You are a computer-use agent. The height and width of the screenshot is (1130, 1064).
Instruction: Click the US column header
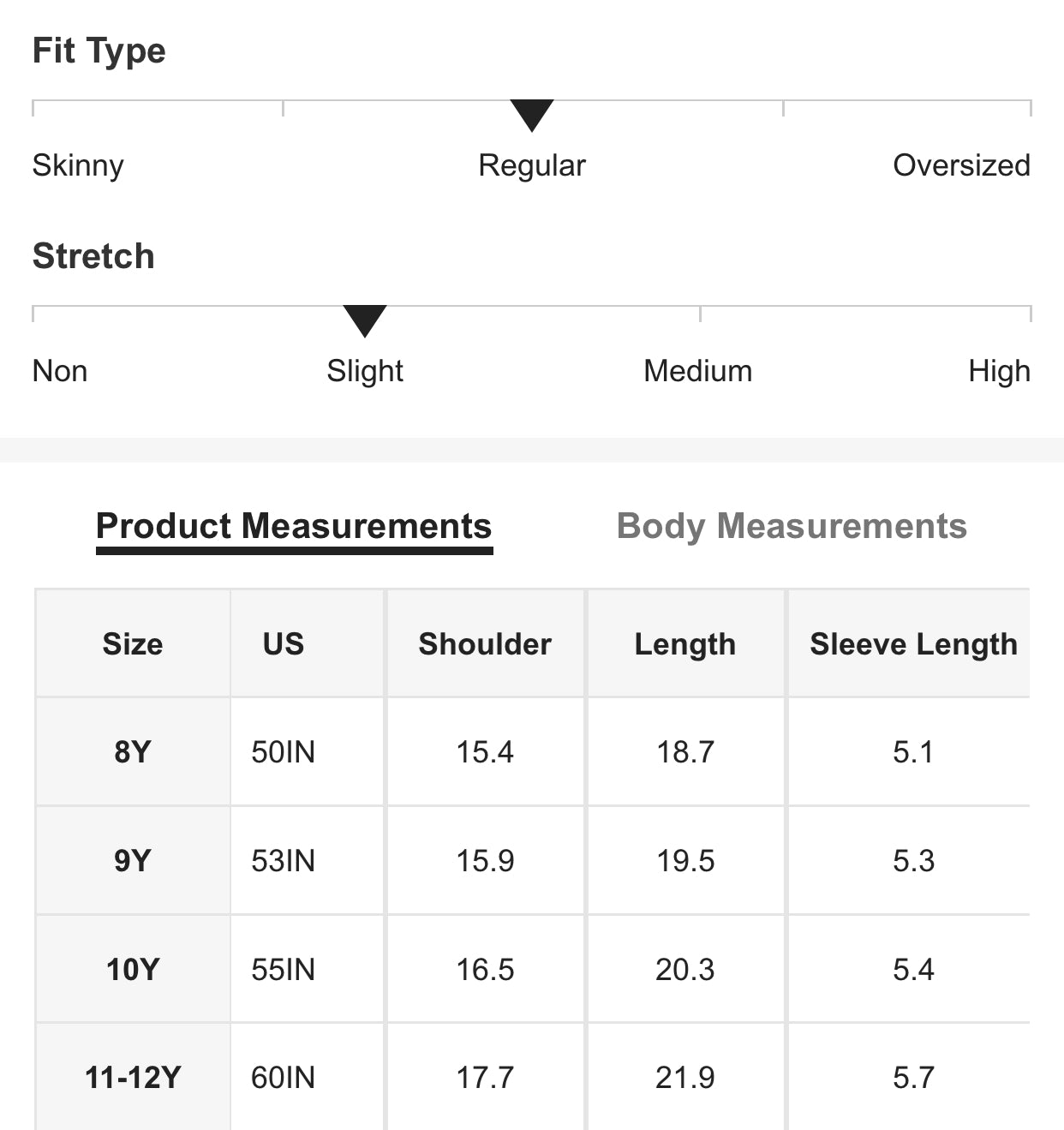click(x=284, y=644)
